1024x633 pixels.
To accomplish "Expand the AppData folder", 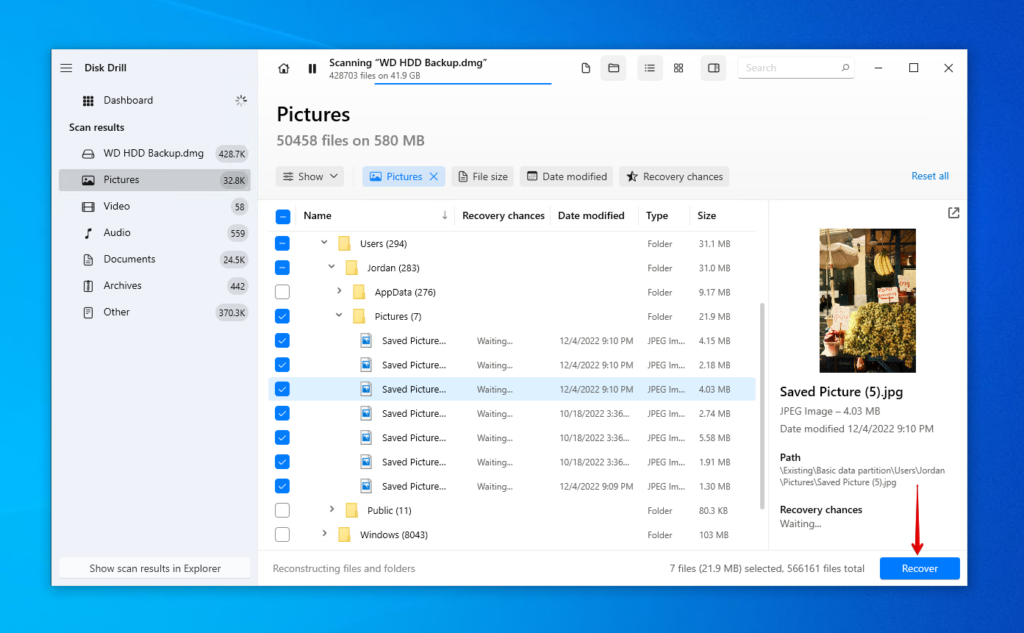I will click(x=340, y=291).
